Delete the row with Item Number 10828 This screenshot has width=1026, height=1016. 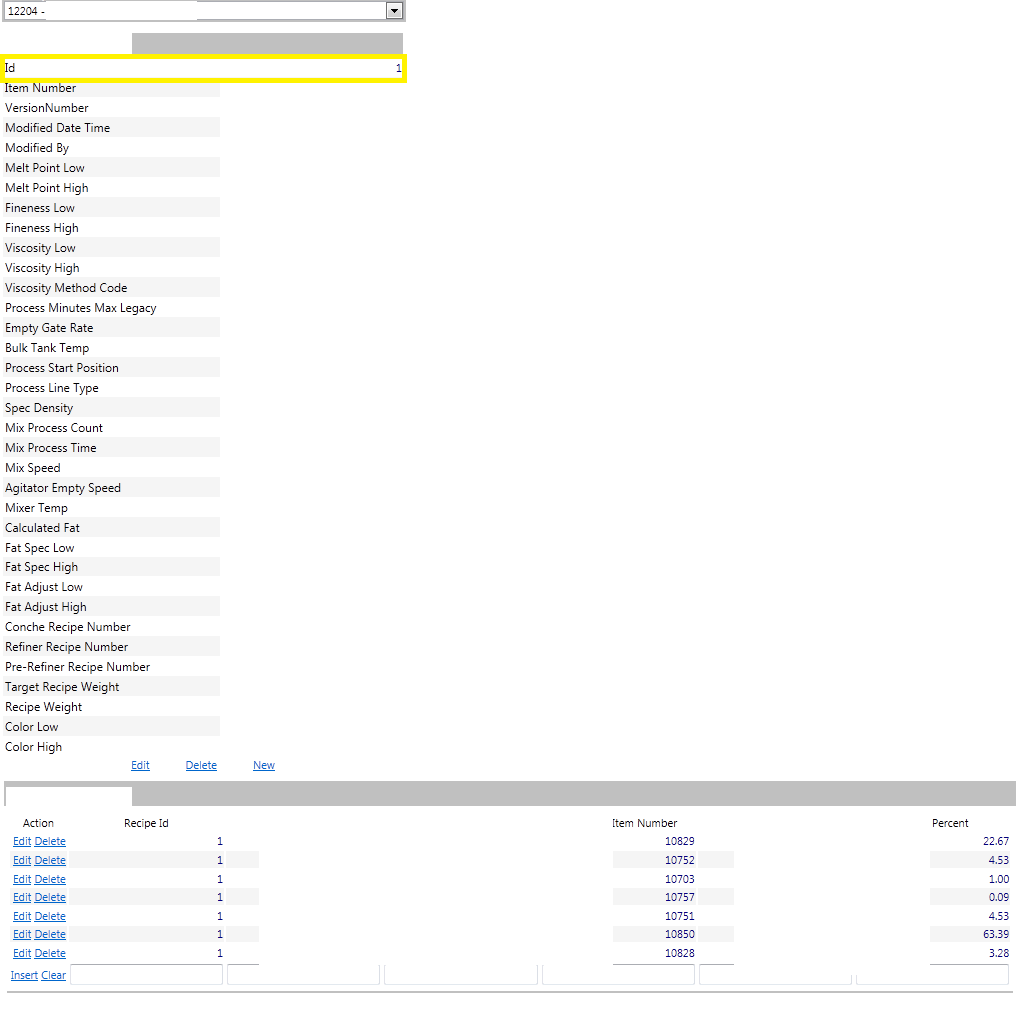[49, 953]
